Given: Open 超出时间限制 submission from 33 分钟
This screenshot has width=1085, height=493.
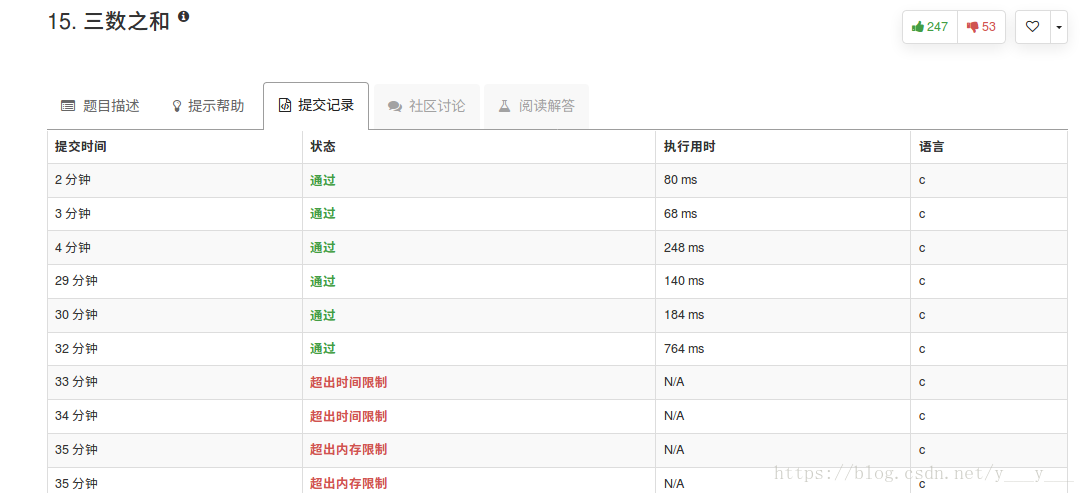Looking at the screenshot, I should (x=348, y=382).
